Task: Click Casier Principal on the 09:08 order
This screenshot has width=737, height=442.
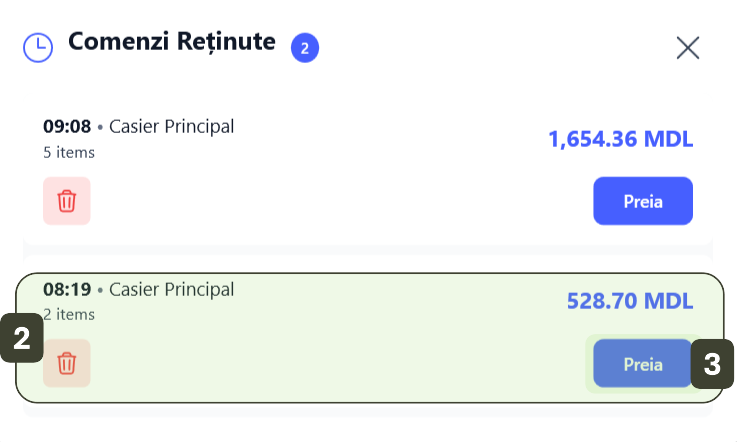Action: coord(171,127)
